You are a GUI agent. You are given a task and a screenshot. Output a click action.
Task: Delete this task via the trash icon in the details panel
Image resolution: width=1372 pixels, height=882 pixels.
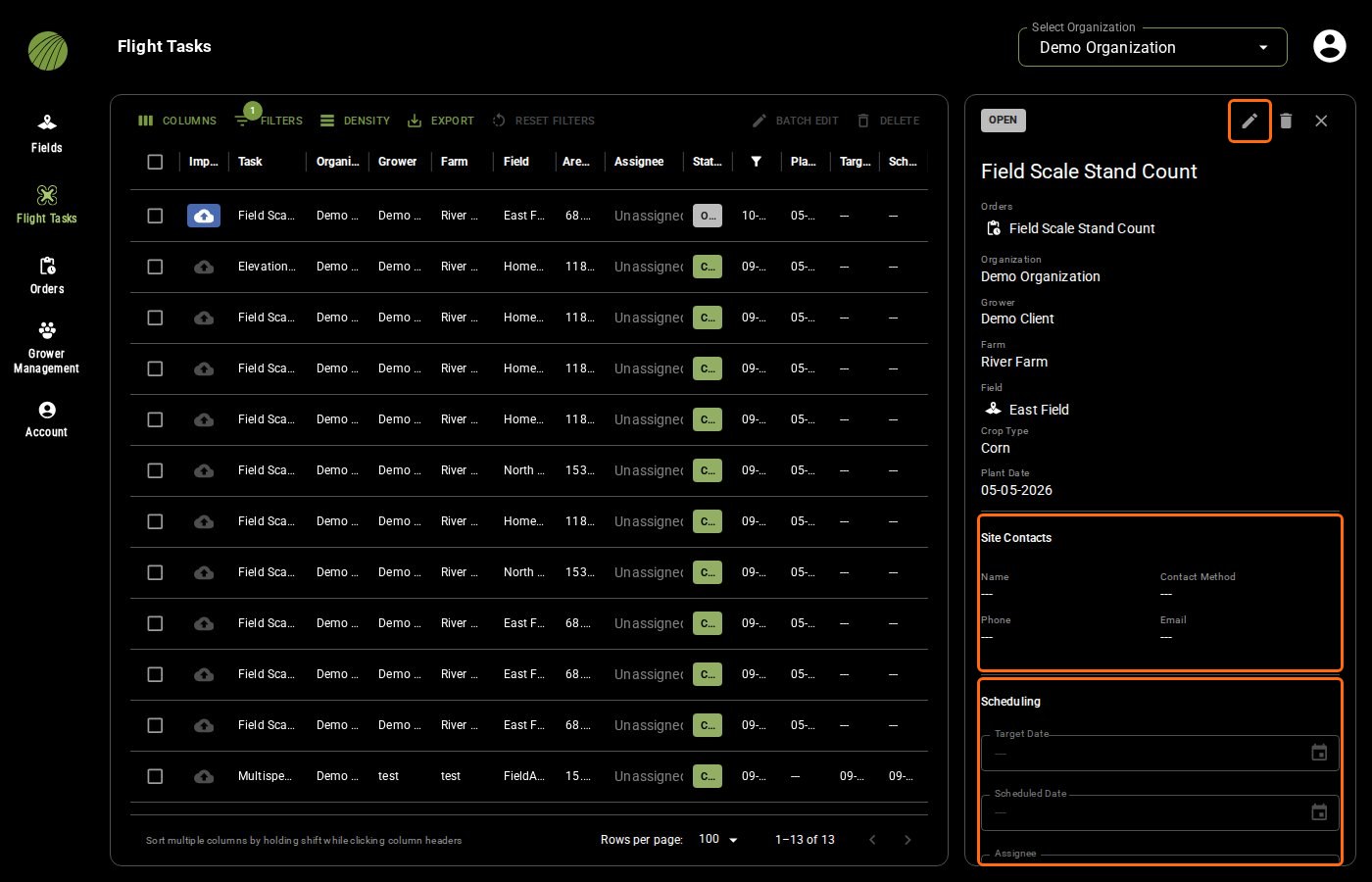(1286, 121)
